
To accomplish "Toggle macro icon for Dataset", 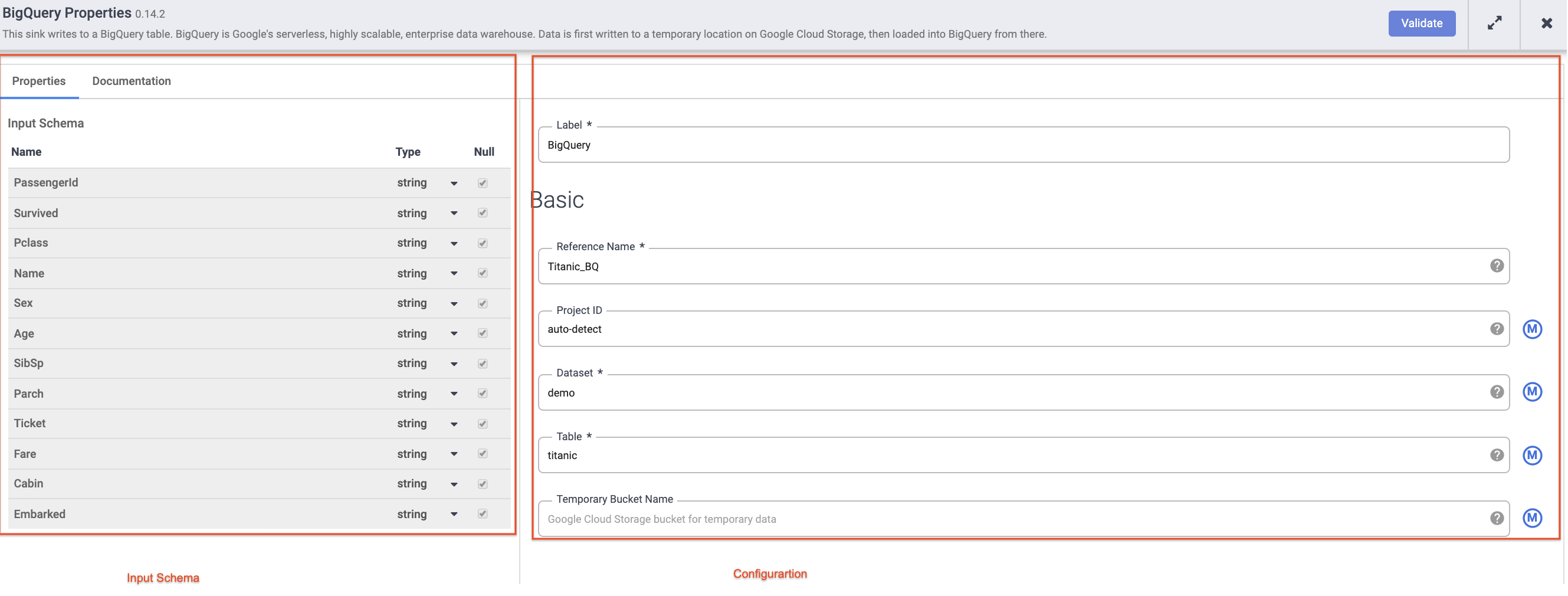I will coord(1532,392).
